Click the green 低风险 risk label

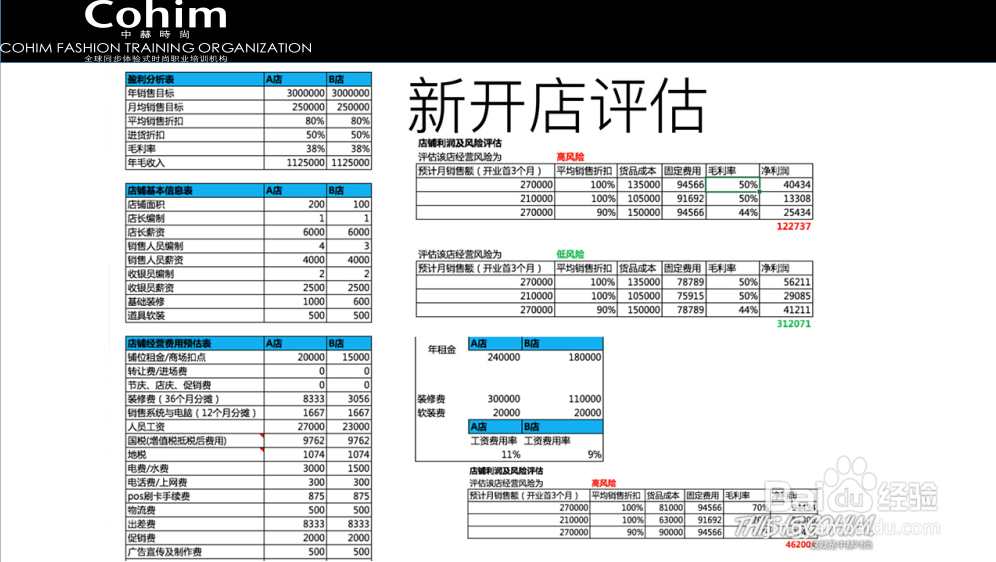pyautogui.click(x=570, y=254)
